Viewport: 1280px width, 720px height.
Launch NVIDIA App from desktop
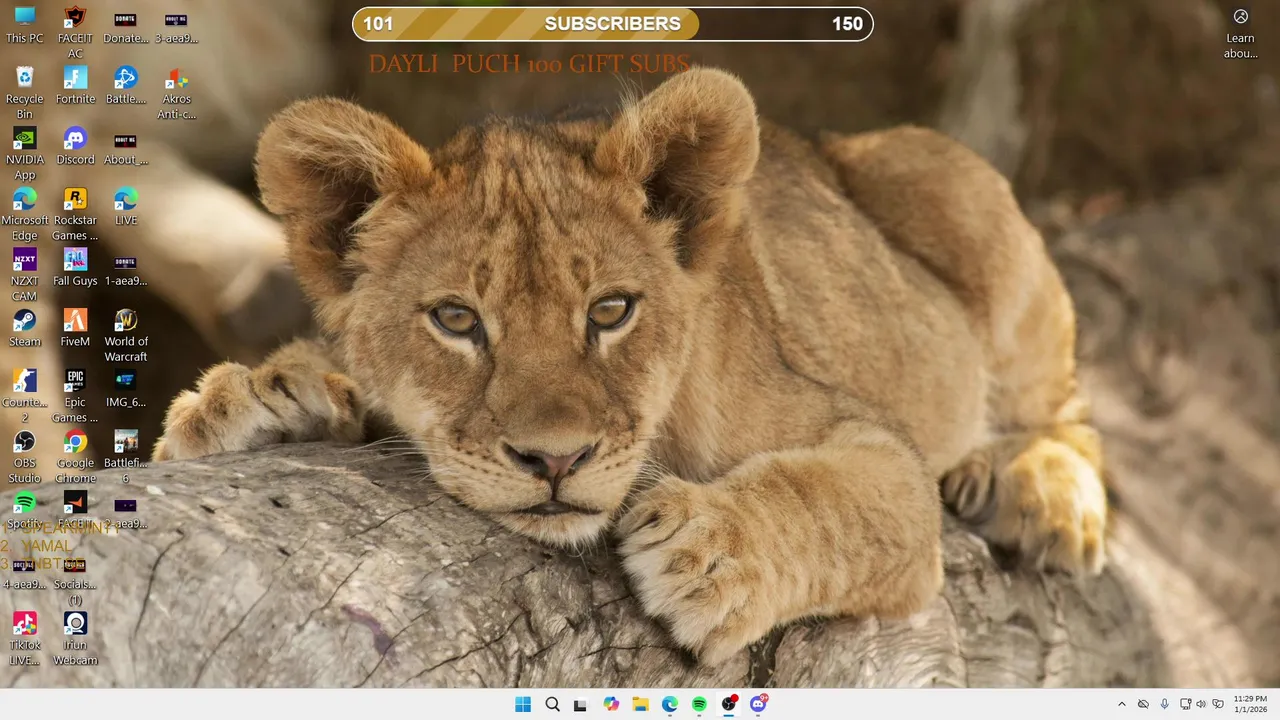(24, 154)
